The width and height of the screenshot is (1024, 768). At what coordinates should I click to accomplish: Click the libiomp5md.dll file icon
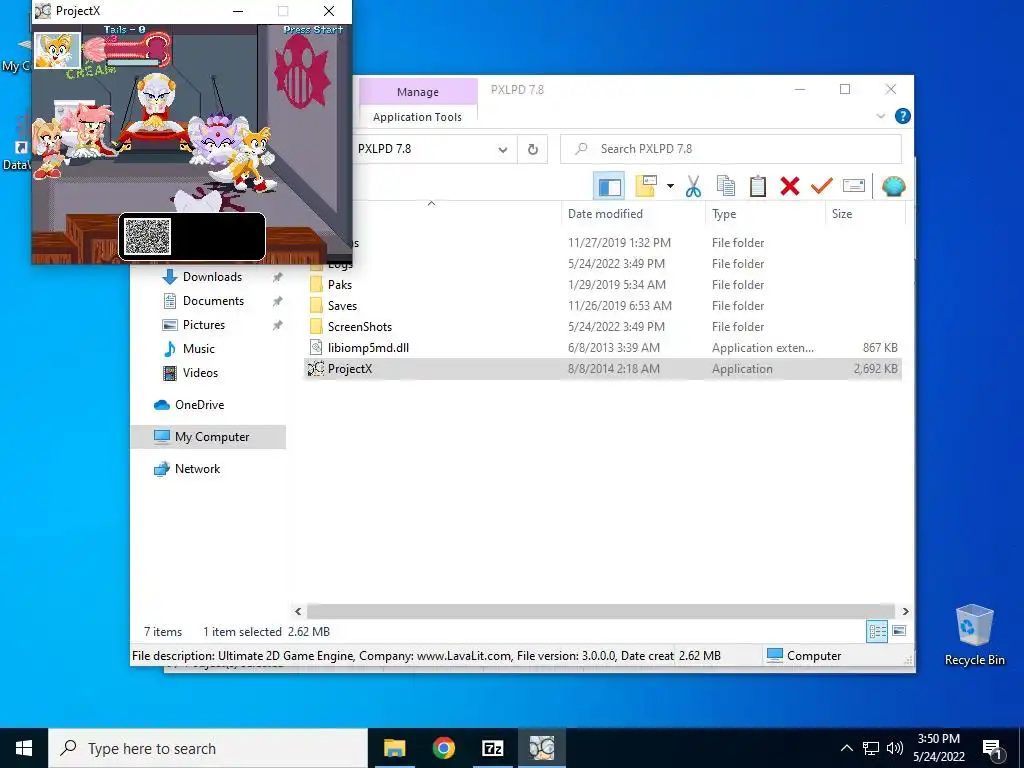(316, 347)
